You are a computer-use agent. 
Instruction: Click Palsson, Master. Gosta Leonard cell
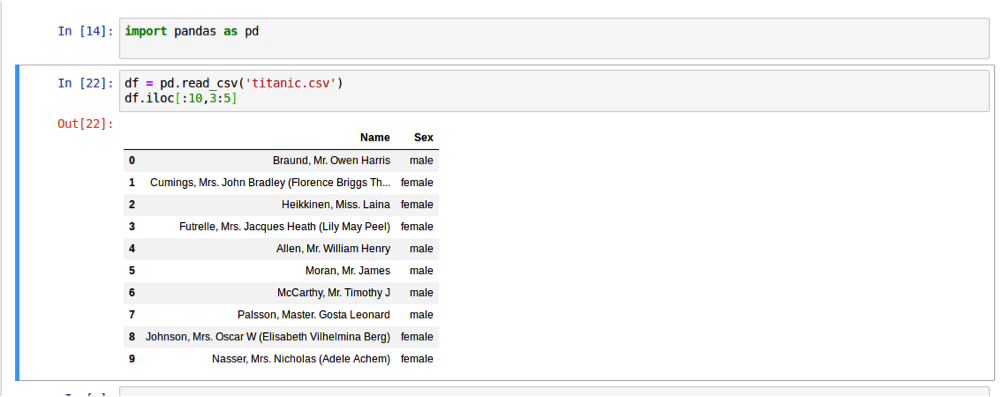pos(313,314)
